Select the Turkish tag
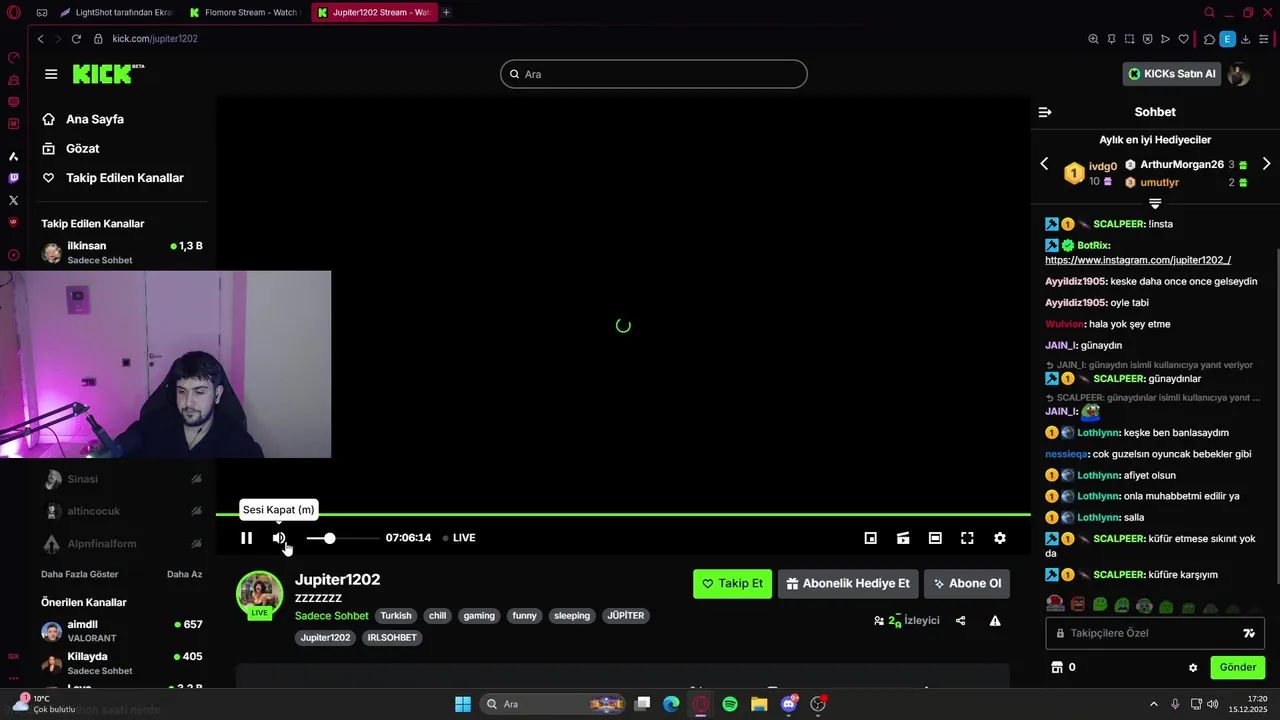Viewport: 1280px width, 720px height. tap(396, 616)
